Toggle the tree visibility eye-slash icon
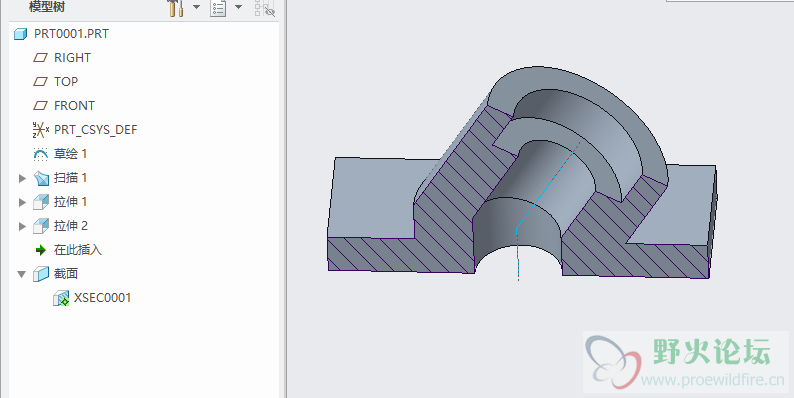The width and height of the screenshot is (794, 398). click(265, 8)
